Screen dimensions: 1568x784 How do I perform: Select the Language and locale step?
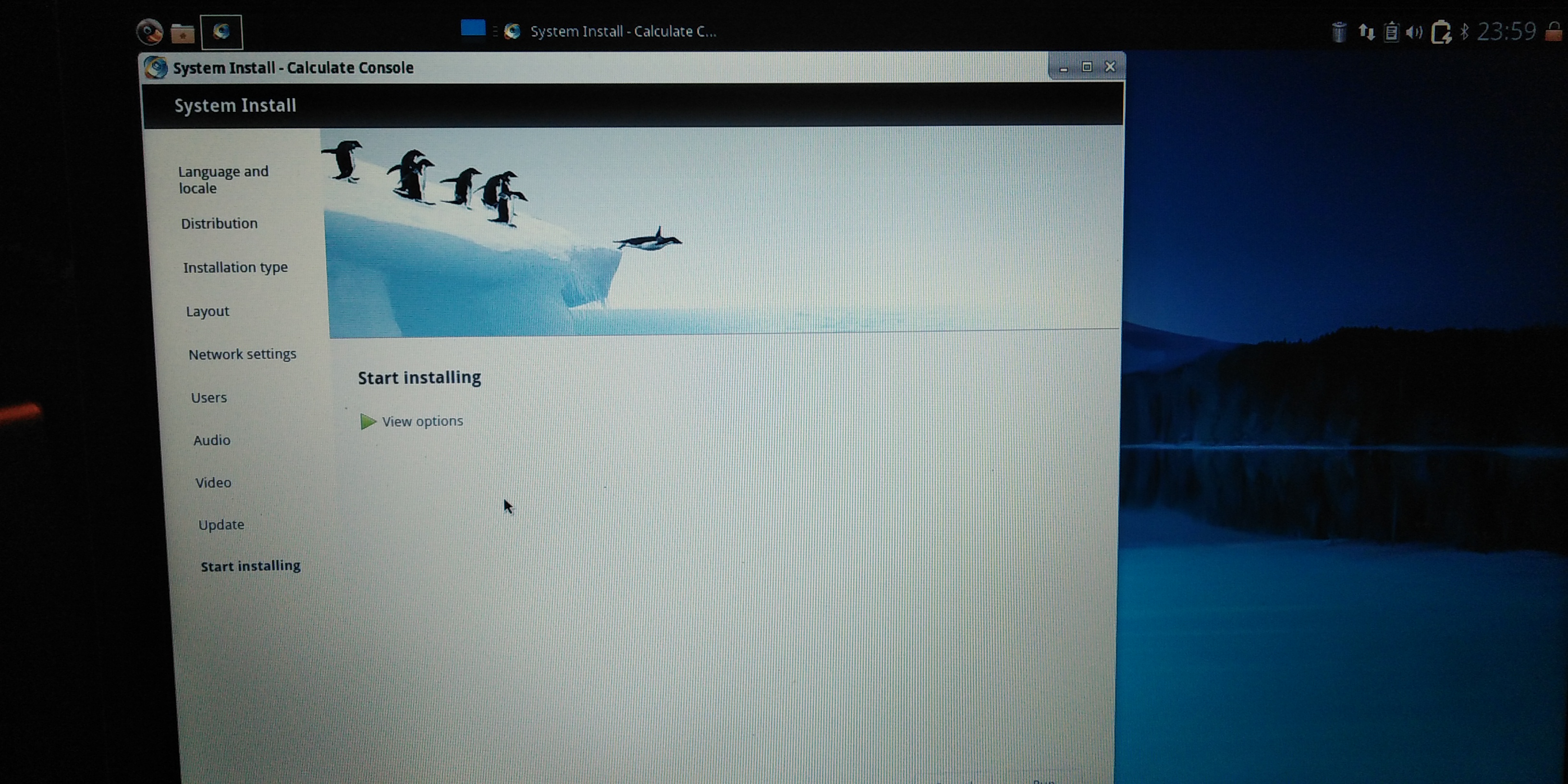[x=223, y=180]
